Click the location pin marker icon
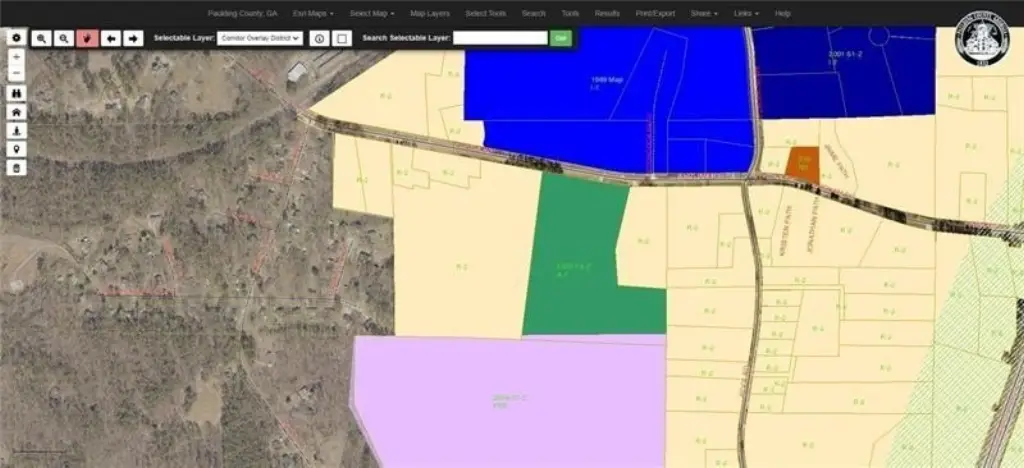Image resolution: width=1024 pixels, height=468 pixels. (16, 149)
